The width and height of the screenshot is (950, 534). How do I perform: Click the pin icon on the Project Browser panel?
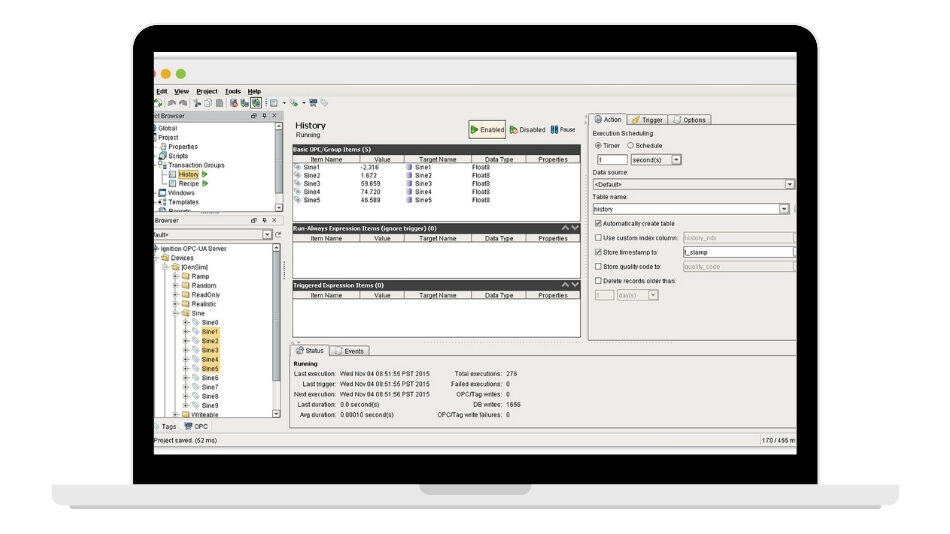point(264,116)
